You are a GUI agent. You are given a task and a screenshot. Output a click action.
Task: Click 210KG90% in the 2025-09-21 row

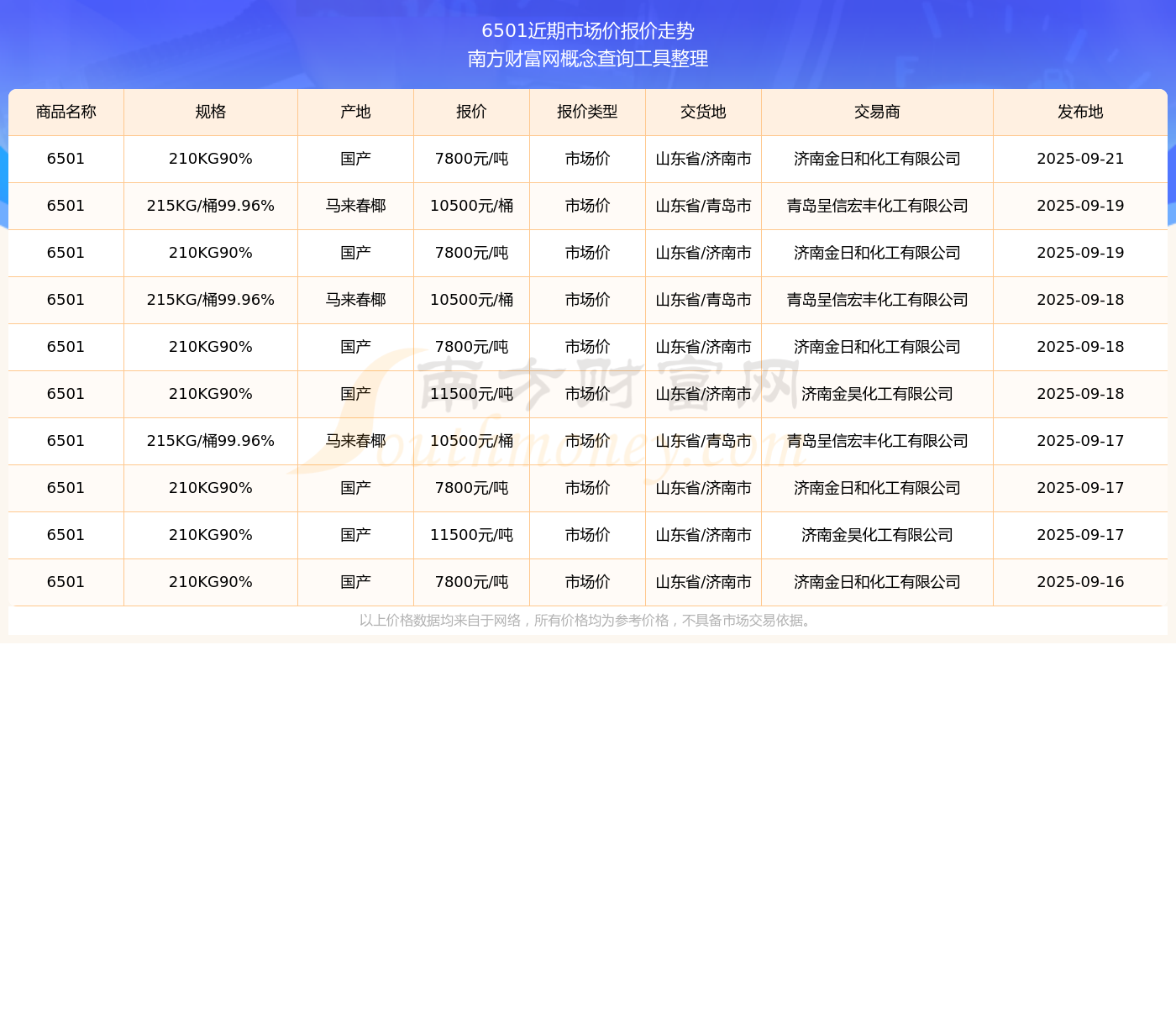(210, 159)
